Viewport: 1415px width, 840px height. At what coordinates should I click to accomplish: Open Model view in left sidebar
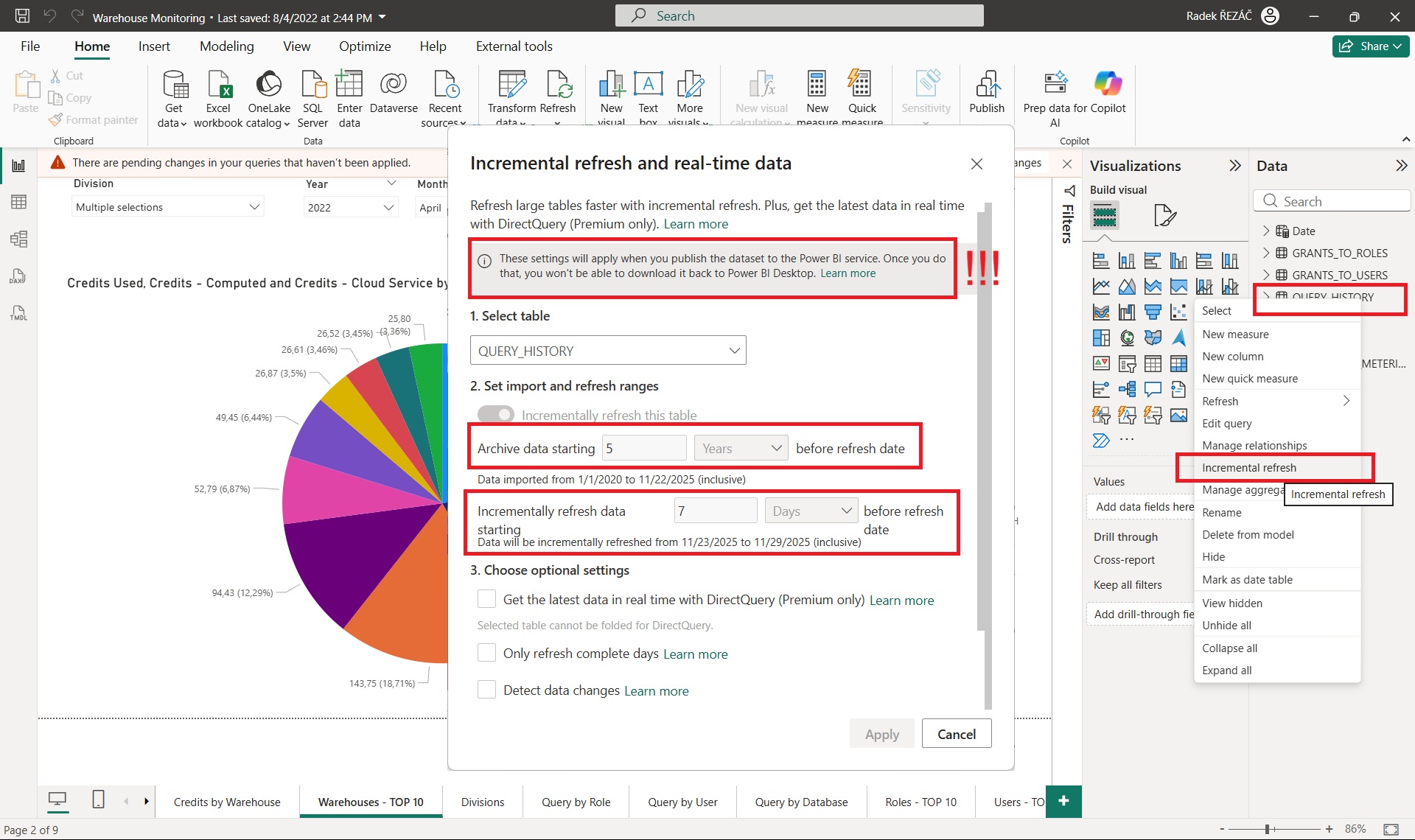coord(18,239)
